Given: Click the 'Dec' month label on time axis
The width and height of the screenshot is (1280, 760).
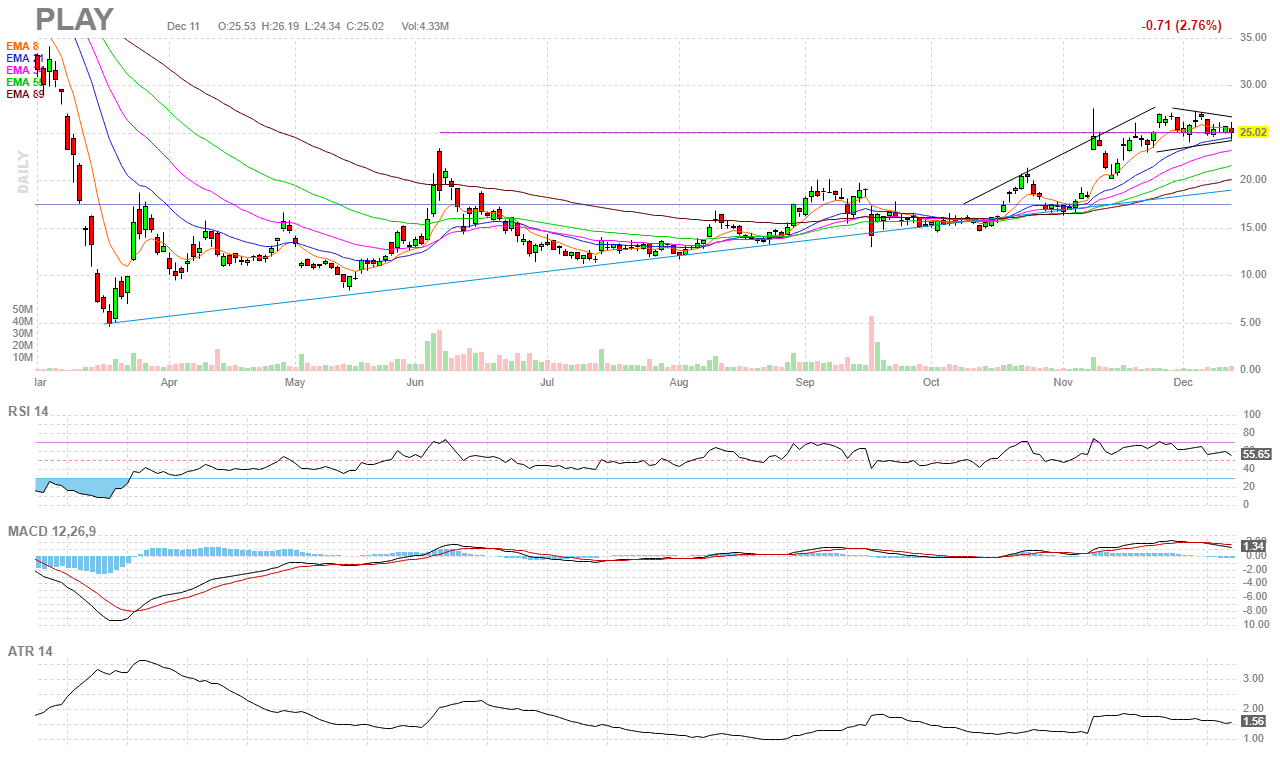Looking at the screenshot, I should [x=1183, y=383].
